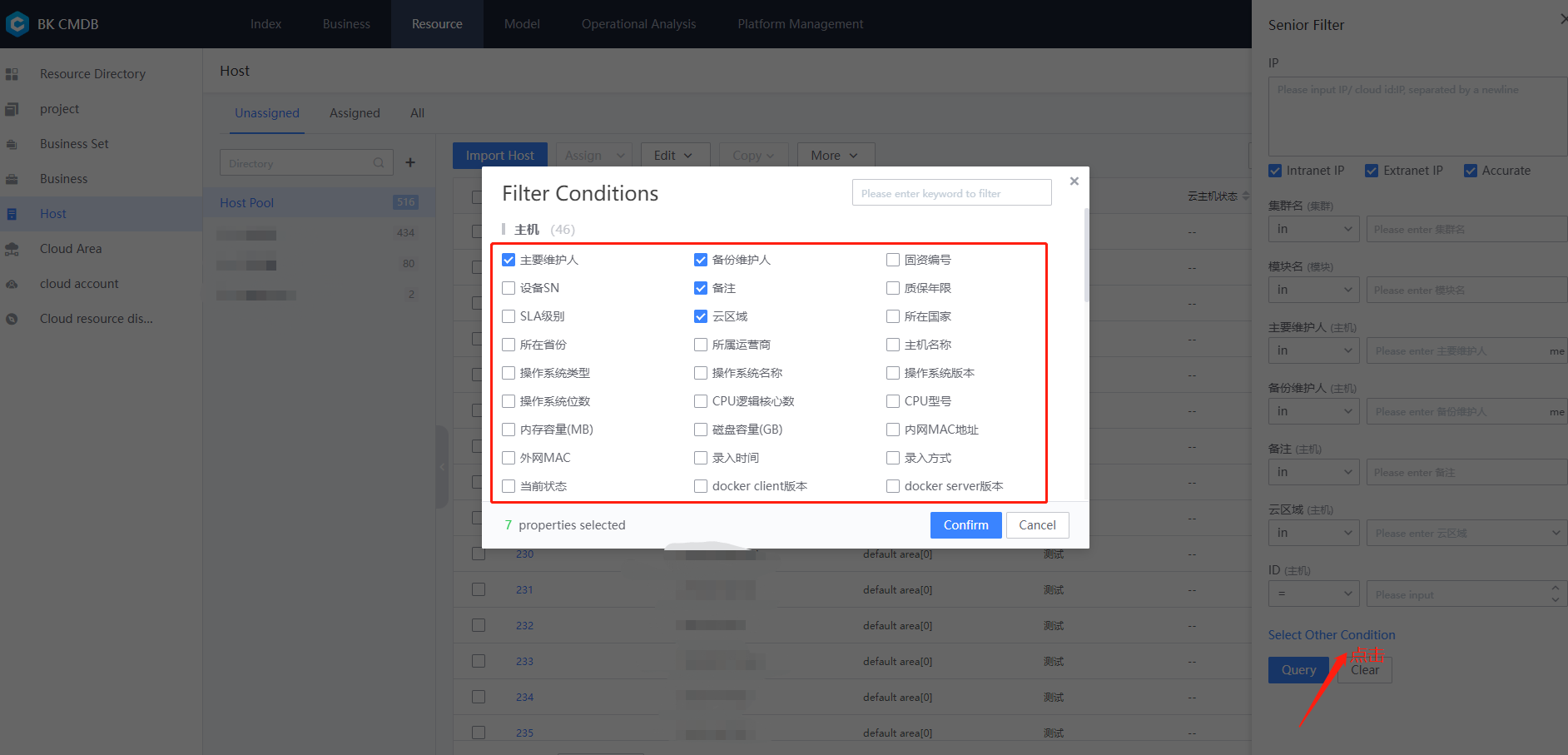The width and height of the screenshot is (1568, 755).
Task: Open the 备份维护人 operator dropdown
Action: click(1314, 411)
